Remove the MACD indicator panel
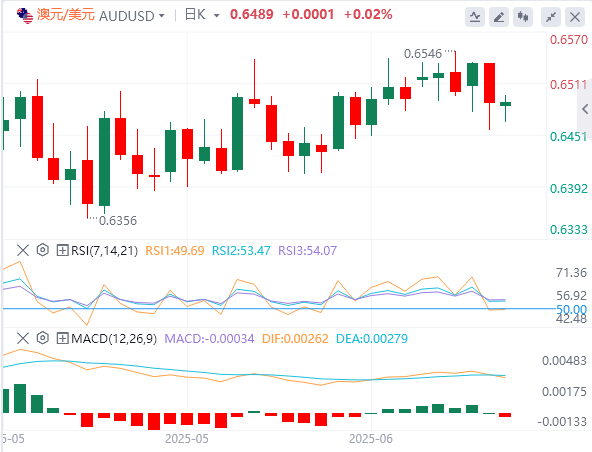 click(23, 338)
